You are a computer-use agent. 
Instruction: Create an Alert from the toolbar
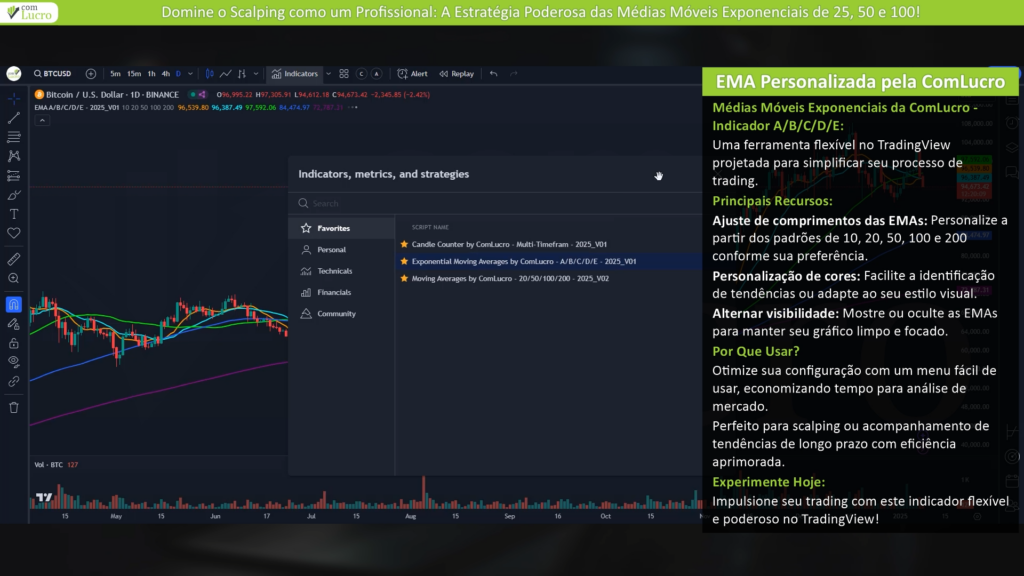[413, 74]
